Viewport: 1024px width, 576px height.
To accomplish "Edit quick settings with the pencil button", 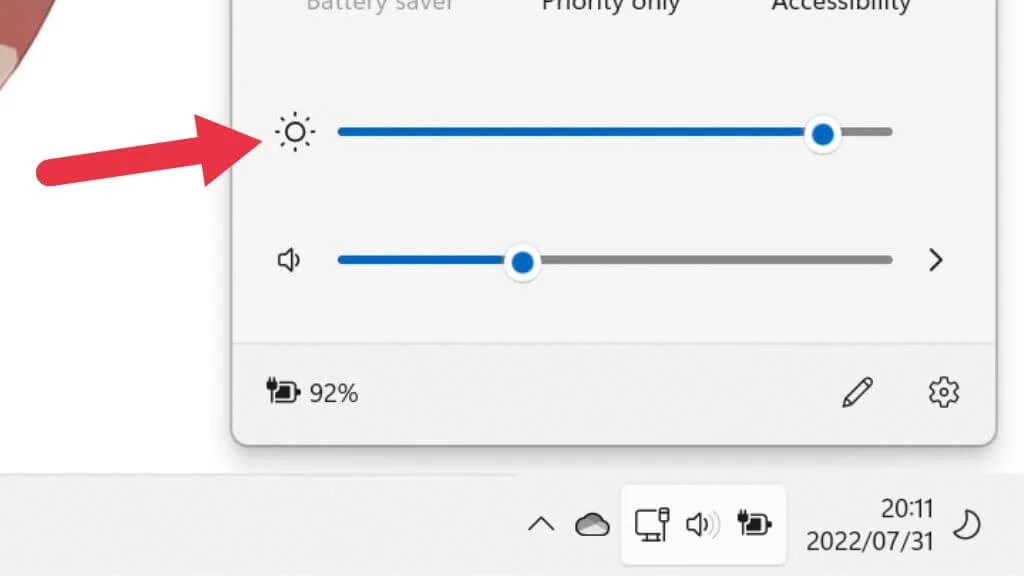I will (858, 393).
